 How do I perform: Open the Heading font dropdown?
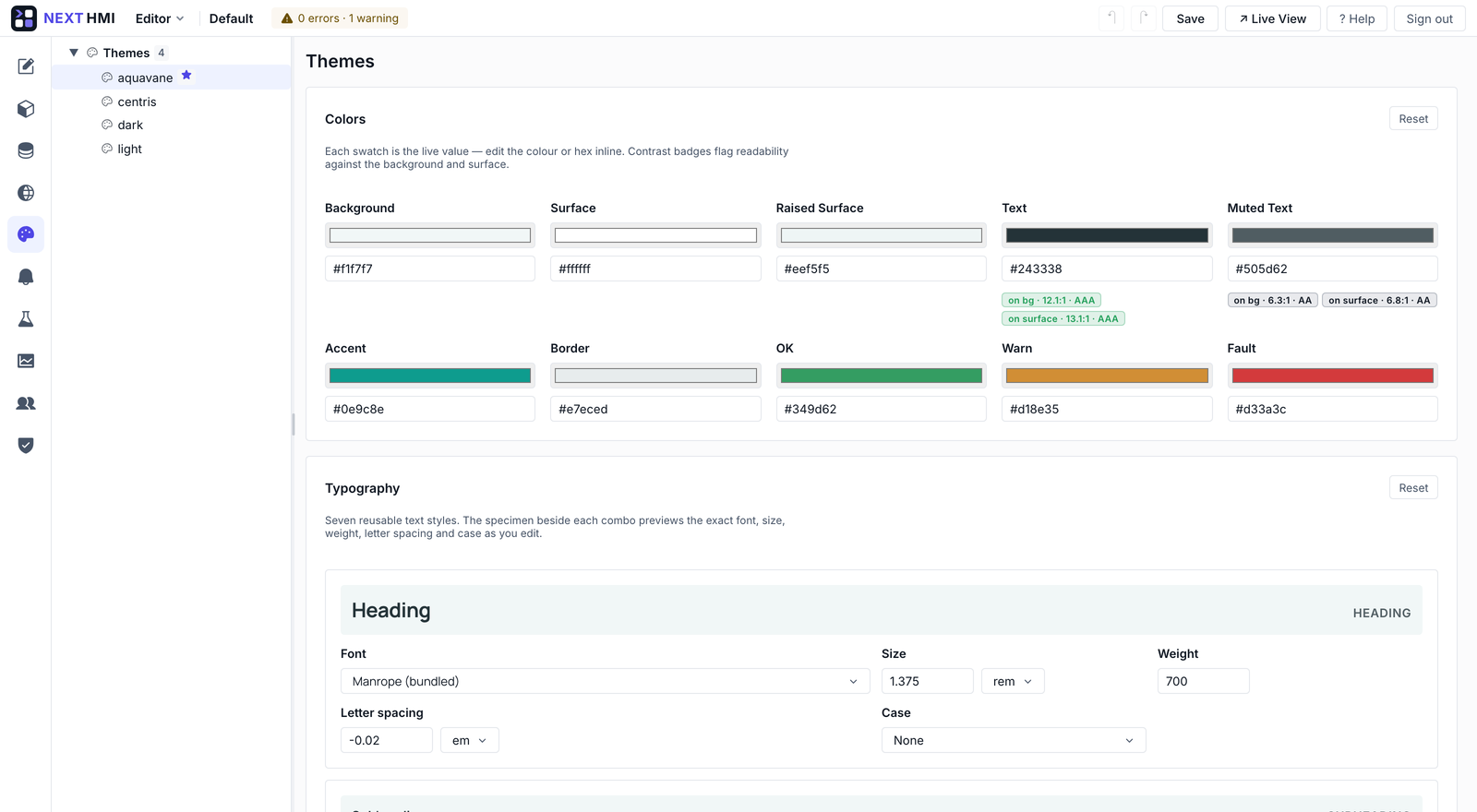pyautogui.click(x=606, y=681)
